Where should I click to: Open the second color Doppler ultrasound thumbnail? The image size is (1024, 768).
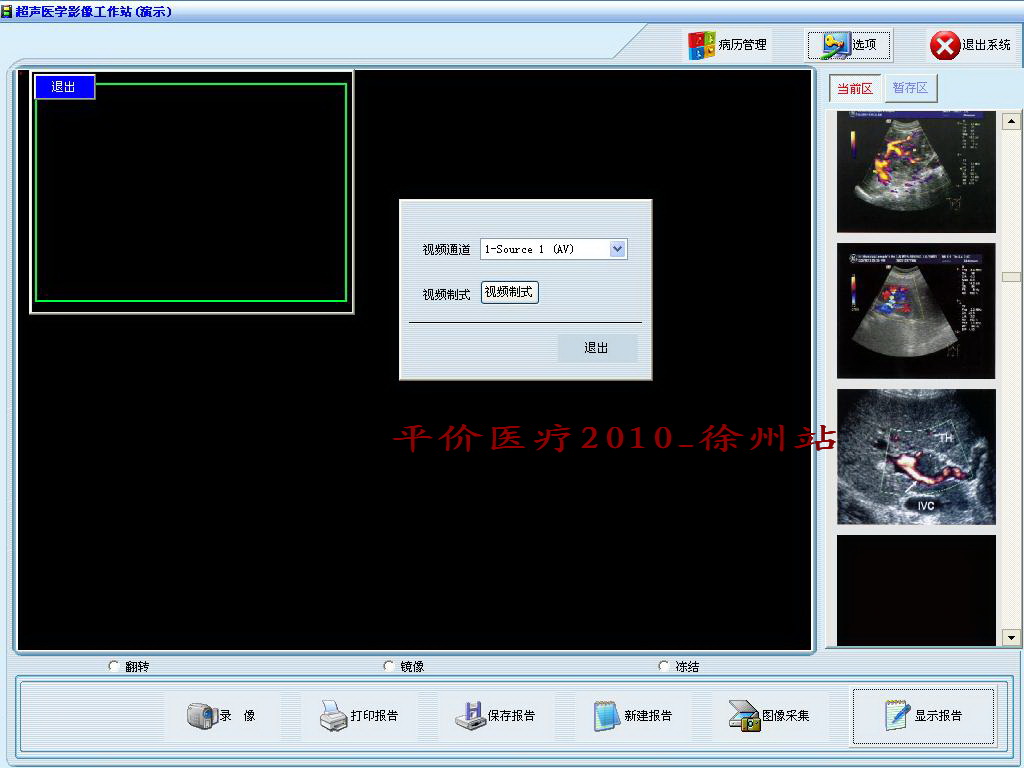(x=915, y=310)
